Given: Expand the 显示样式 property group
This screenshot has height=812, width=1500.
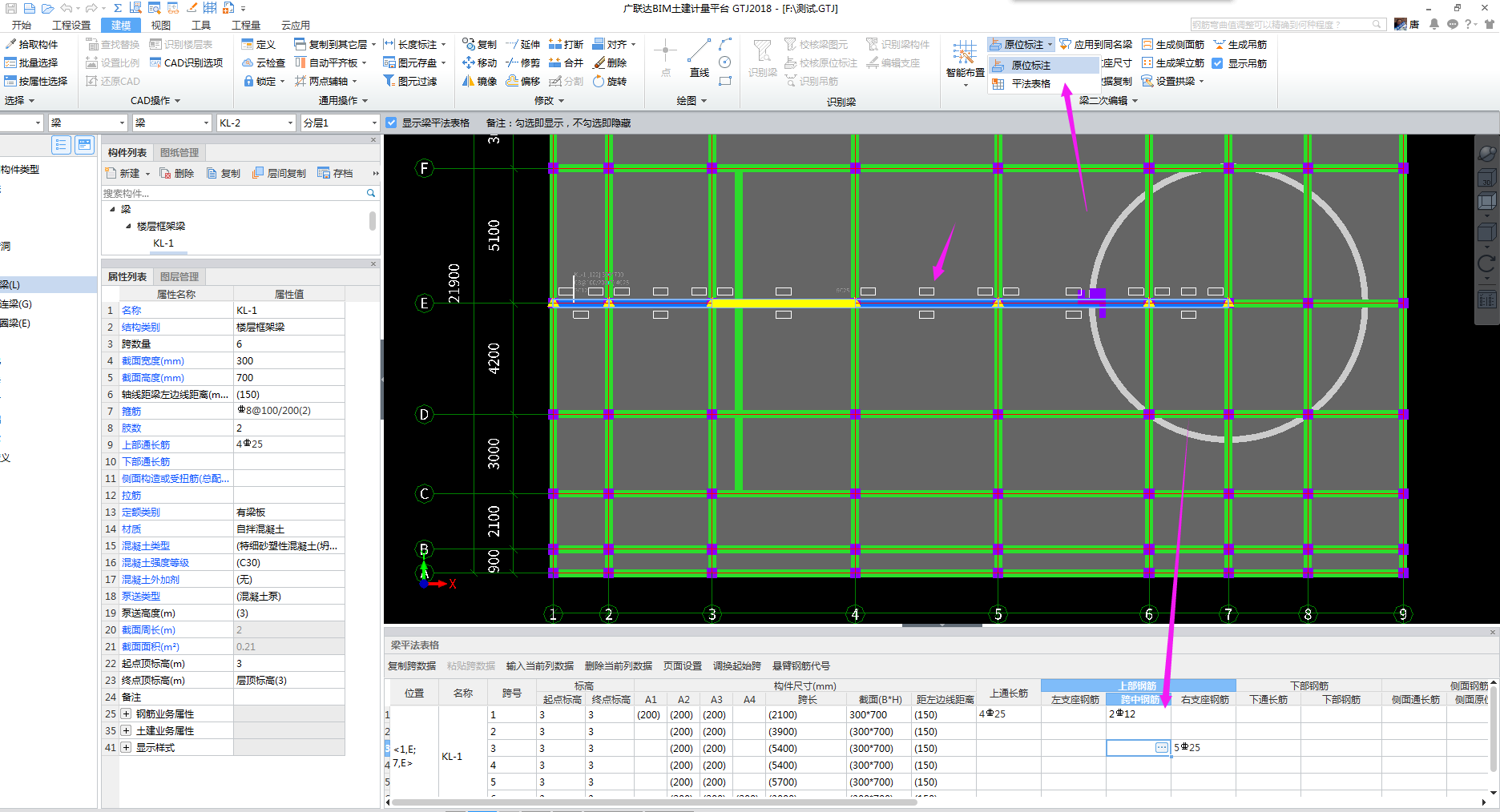Looking at the screenshot, I should click(x=126, y=748).
